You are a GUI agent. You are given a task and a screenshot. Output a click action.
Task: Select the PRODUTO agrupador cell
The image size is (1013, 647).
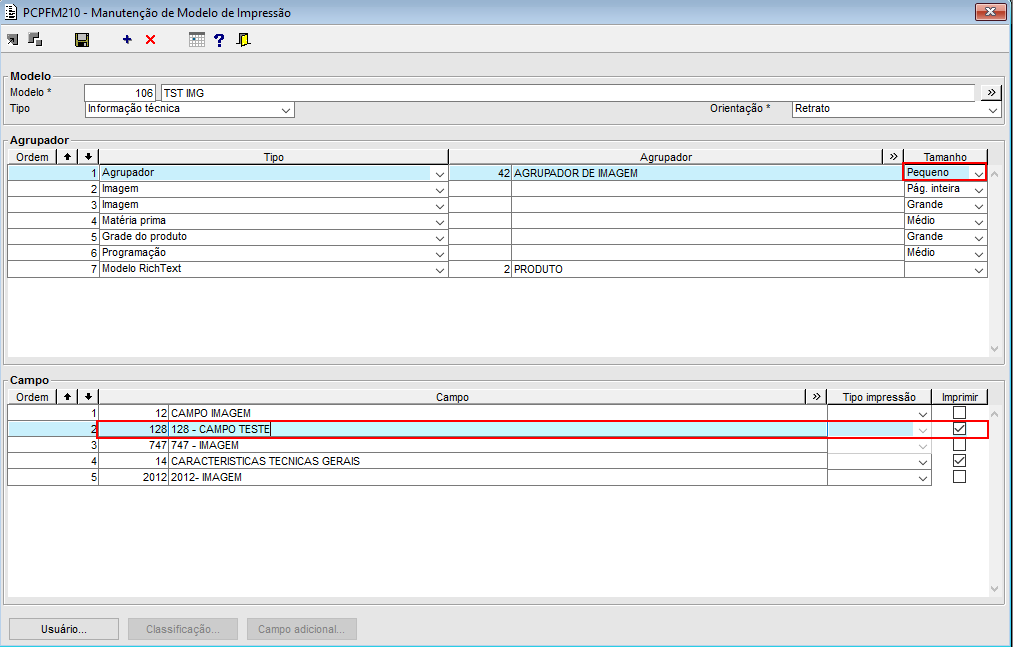pyautogui.click(x=707, y=269)
